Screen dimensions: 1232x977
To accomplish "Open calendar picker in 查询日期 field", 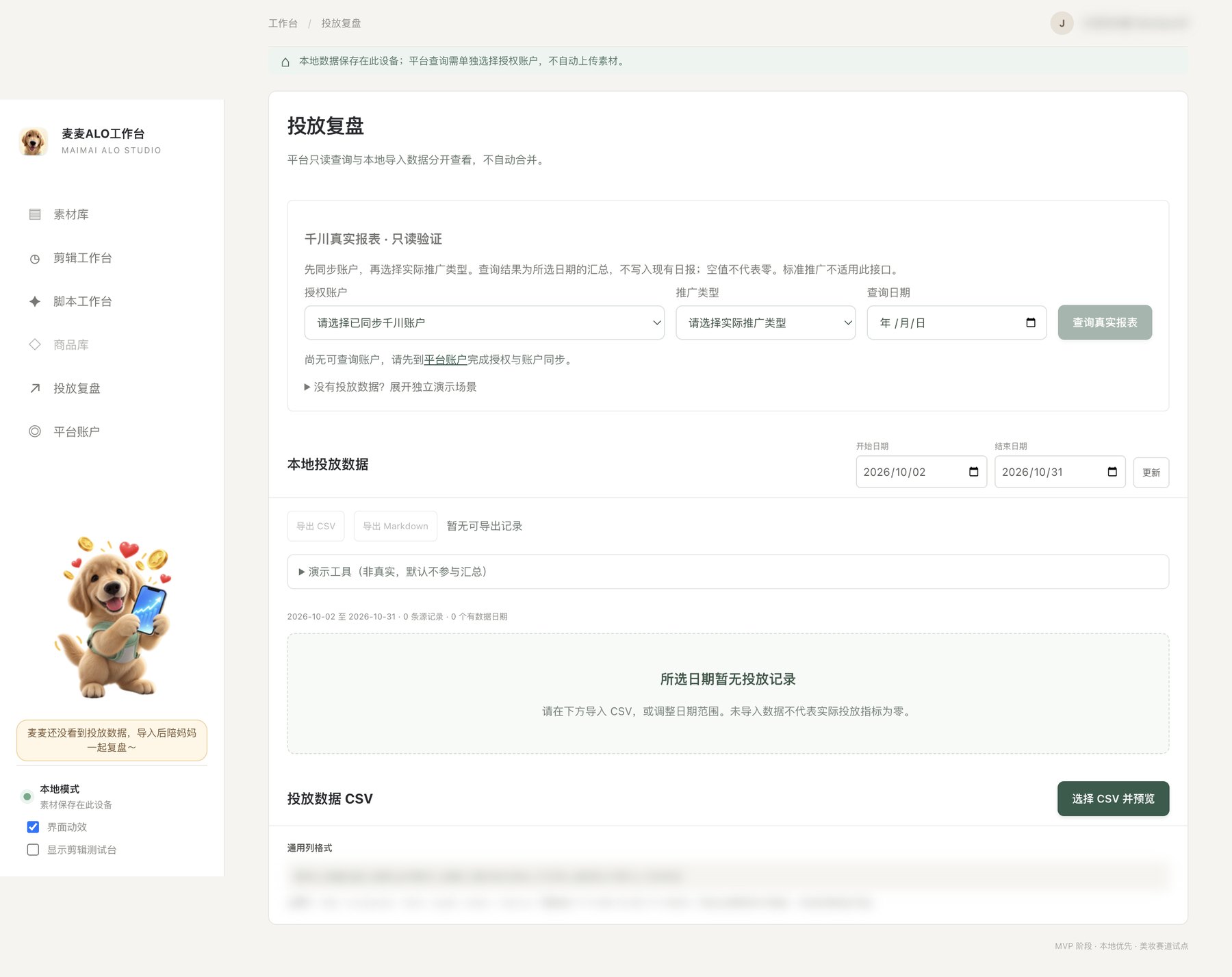I will pos(1031,322).
